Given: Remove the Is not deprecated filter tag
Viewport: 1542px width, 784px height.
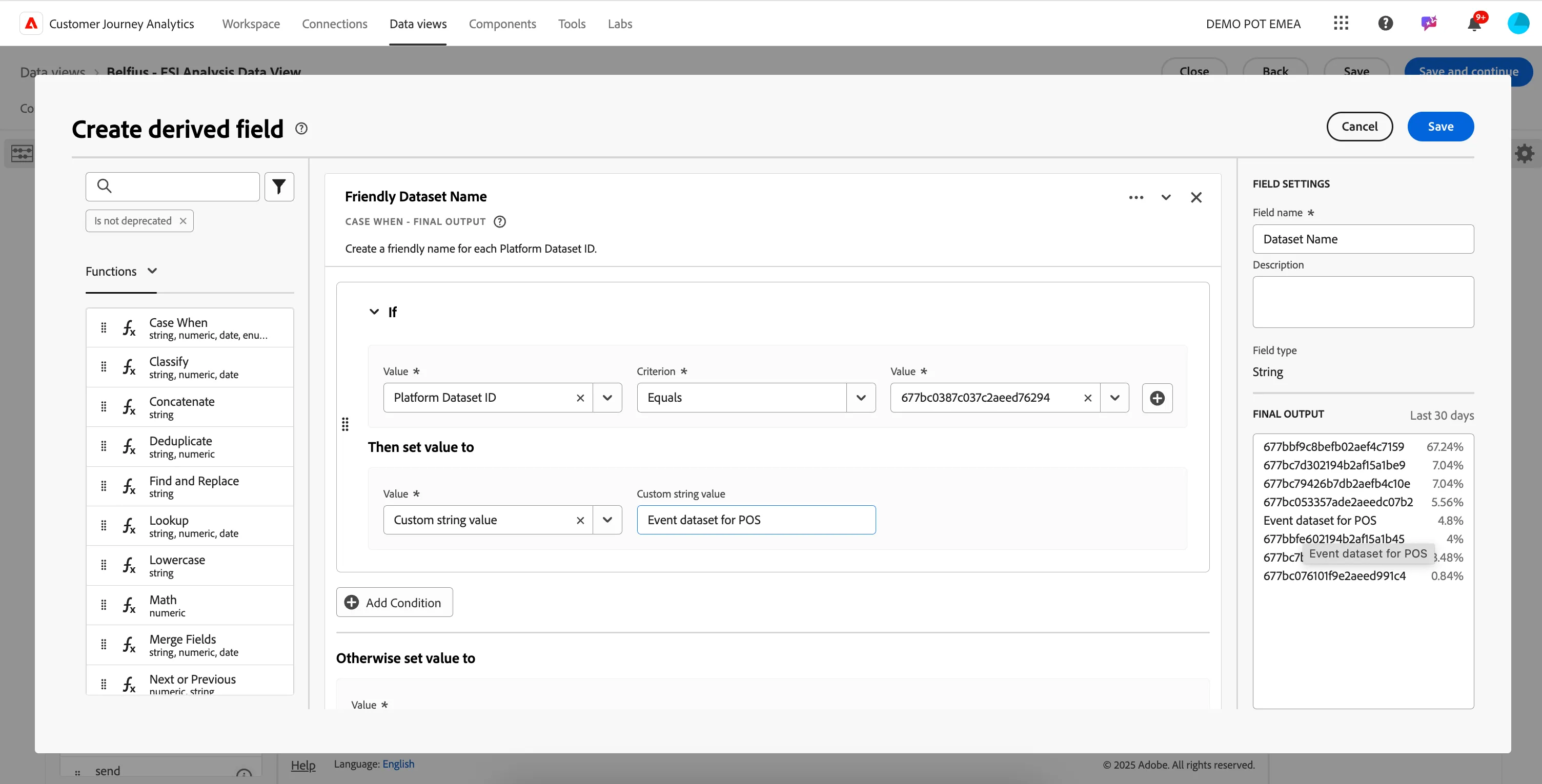Looking at the screenshot, I should pos(183,221).
